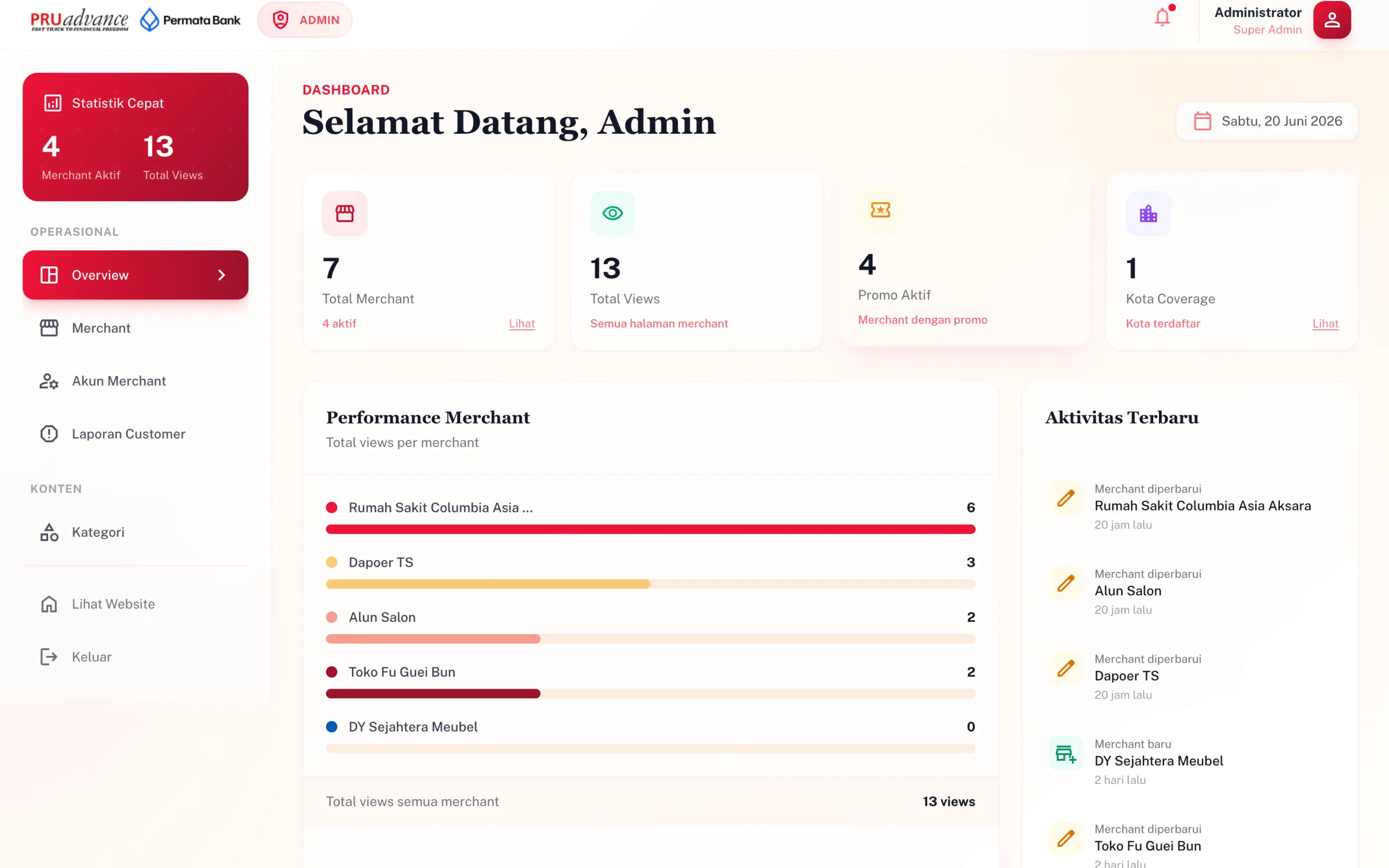Click Lihat link on Total Merchant card
This screenshot has height=868, width=1389.
(522, 324)
